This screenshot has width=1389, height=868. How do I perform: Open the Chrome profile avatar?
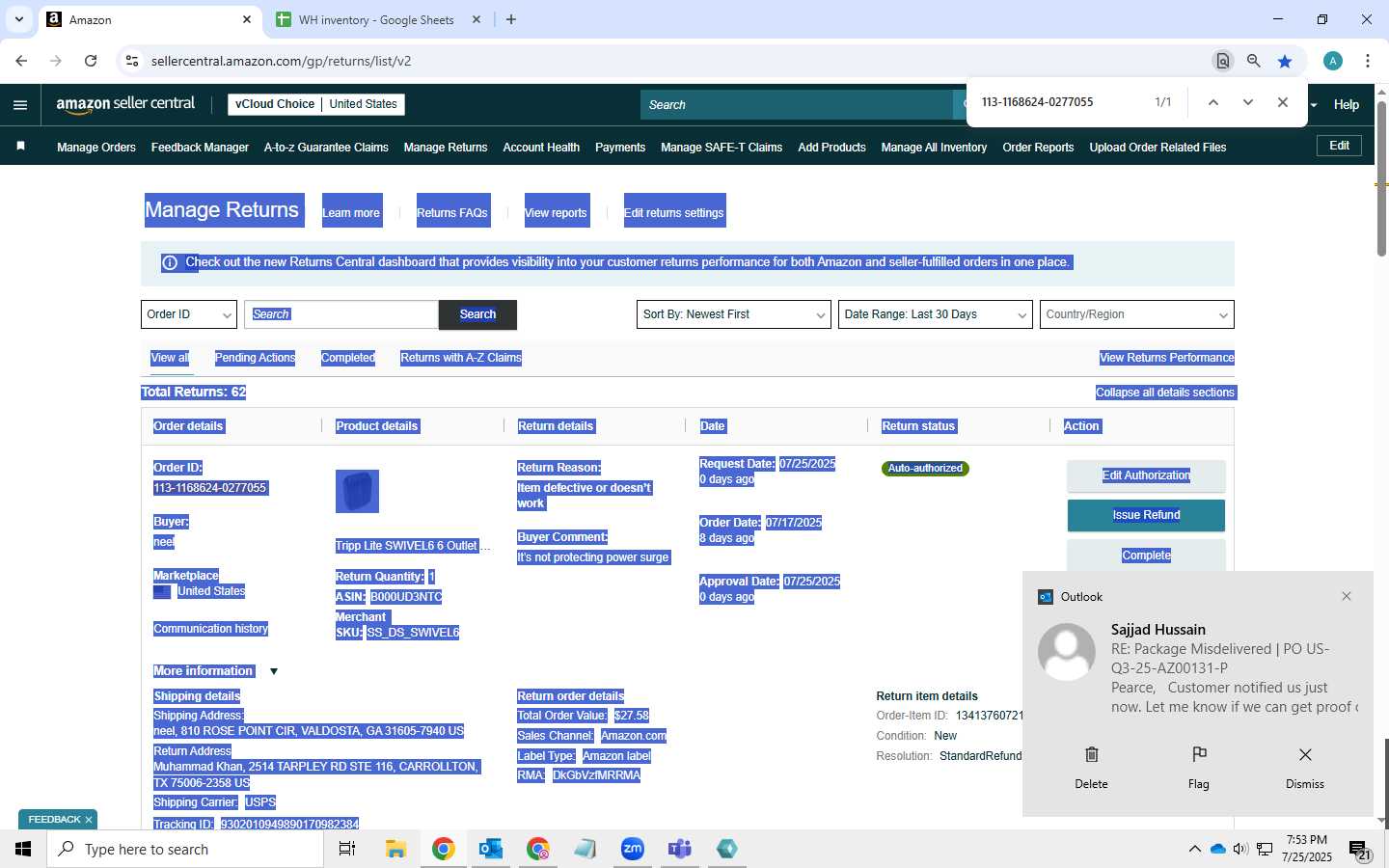1333,61
